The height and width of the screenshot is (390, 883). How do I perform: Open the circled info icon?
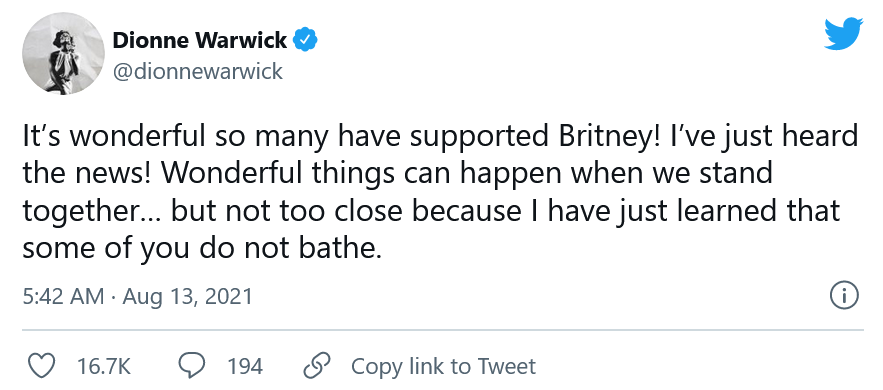click(x=844, y=295)
